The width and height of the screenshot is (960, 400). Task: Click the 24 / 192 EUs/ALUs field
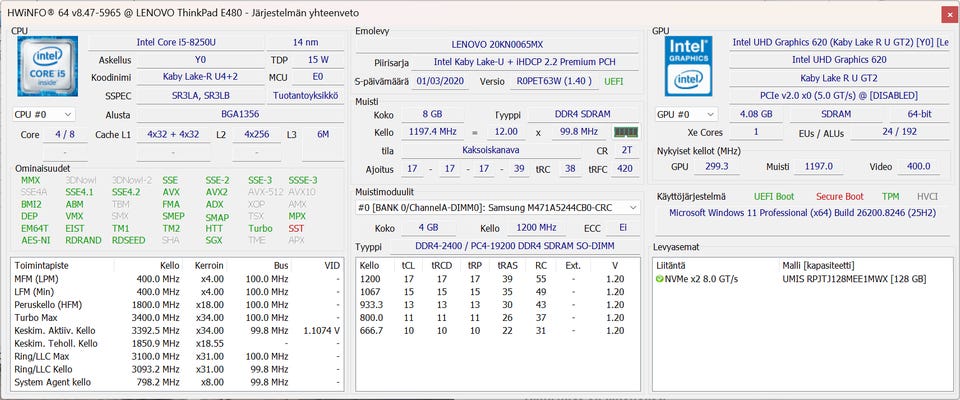899,132
